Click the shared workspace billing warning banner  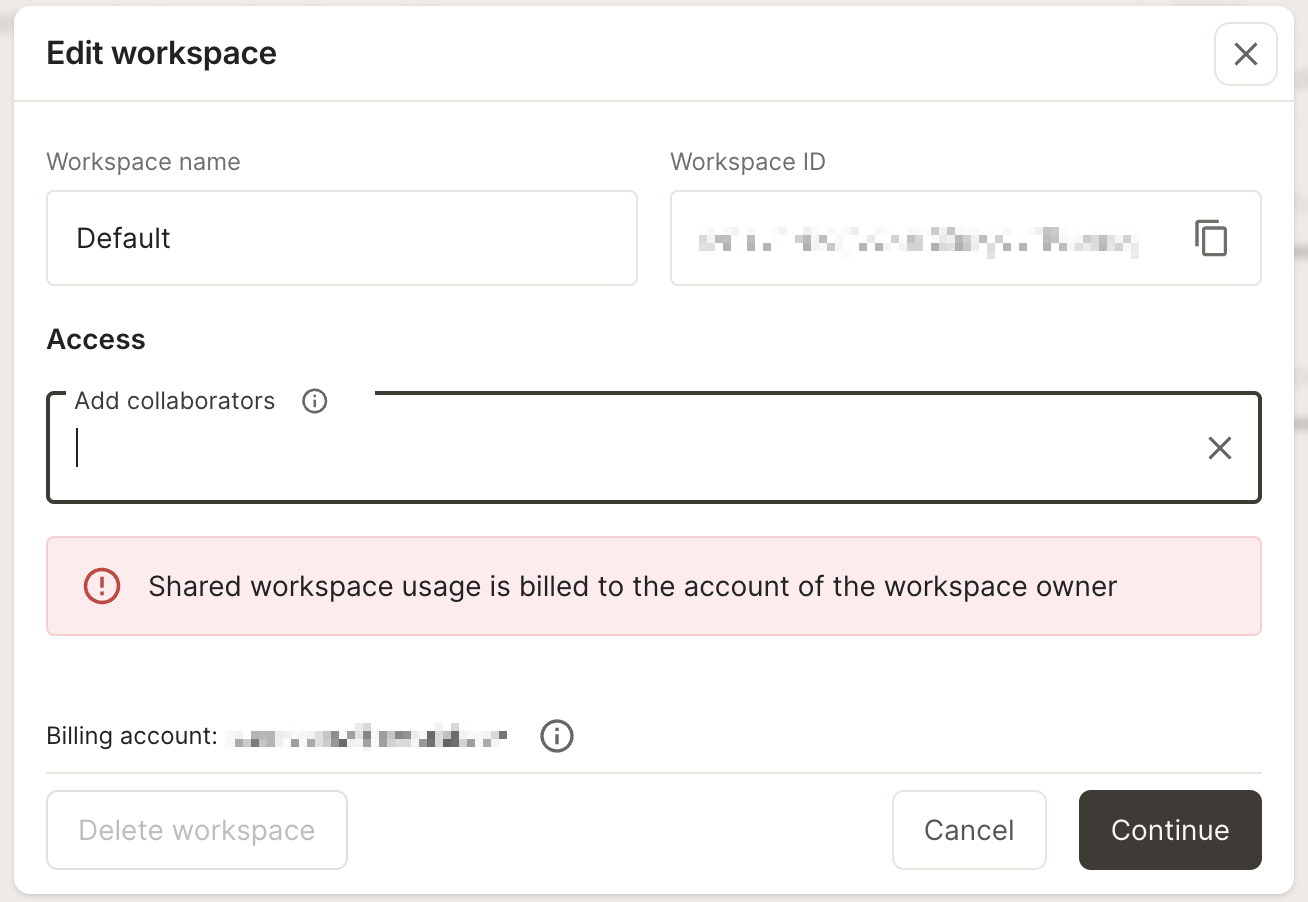point(654,587)
